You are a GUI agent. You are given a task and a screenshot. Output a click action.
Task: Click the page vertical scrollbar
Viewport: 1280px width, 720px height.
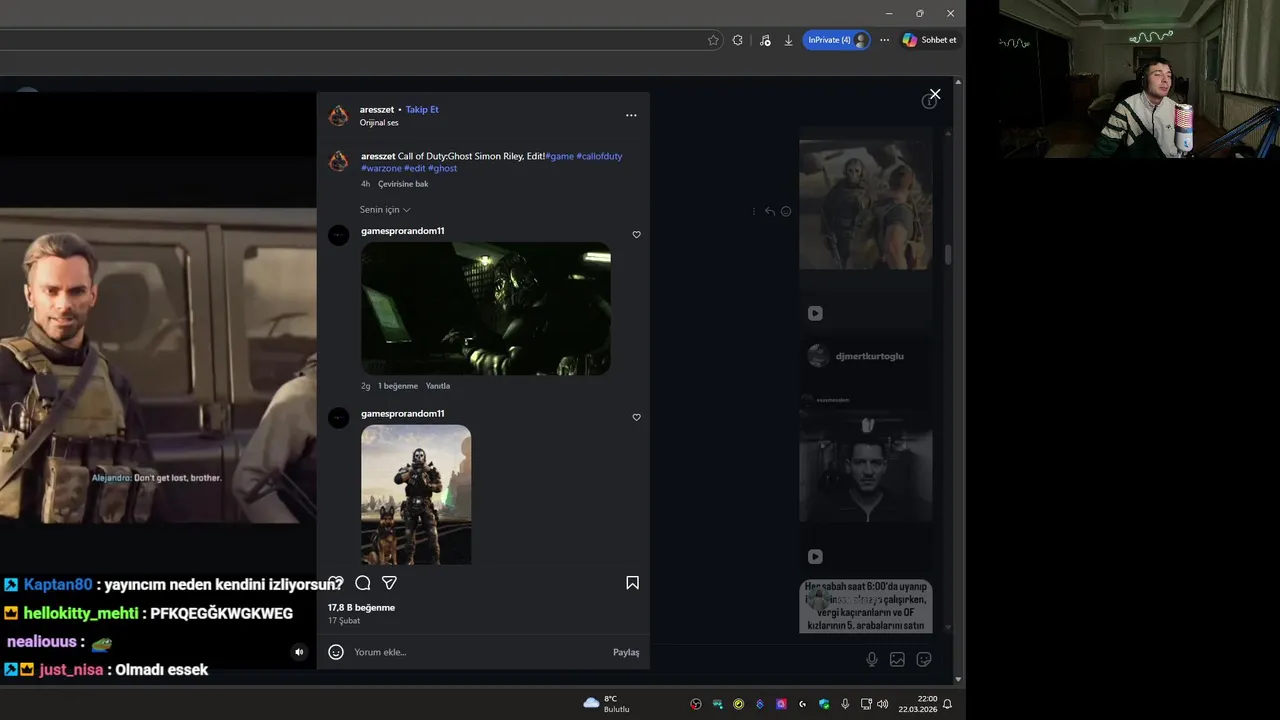click(958, 380)
